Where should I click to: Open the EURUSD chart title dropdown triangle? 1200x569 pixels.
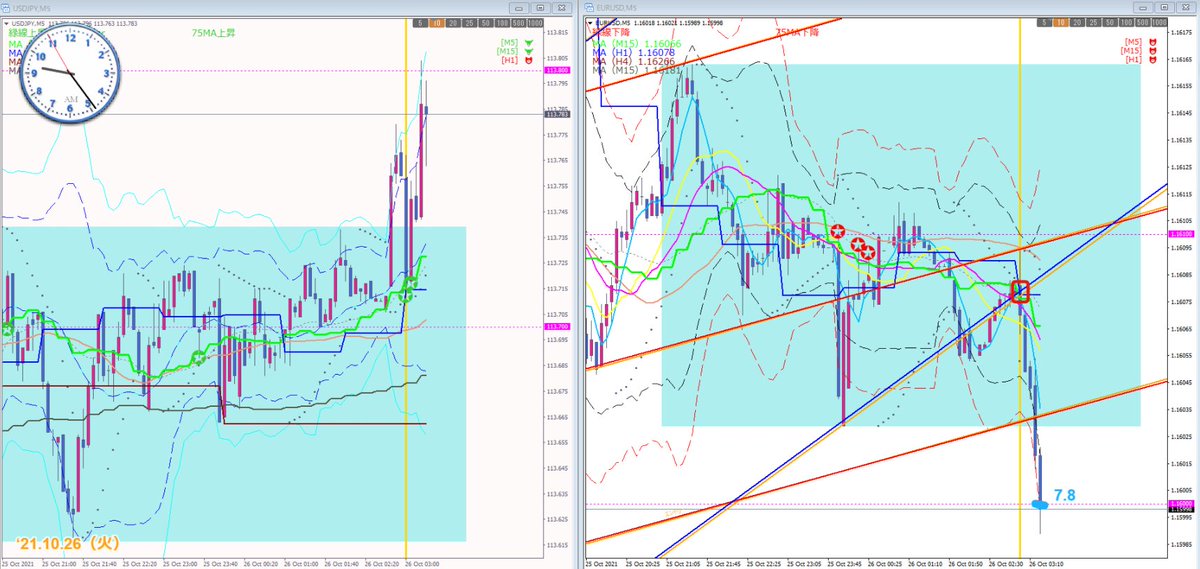coord(590,23)
